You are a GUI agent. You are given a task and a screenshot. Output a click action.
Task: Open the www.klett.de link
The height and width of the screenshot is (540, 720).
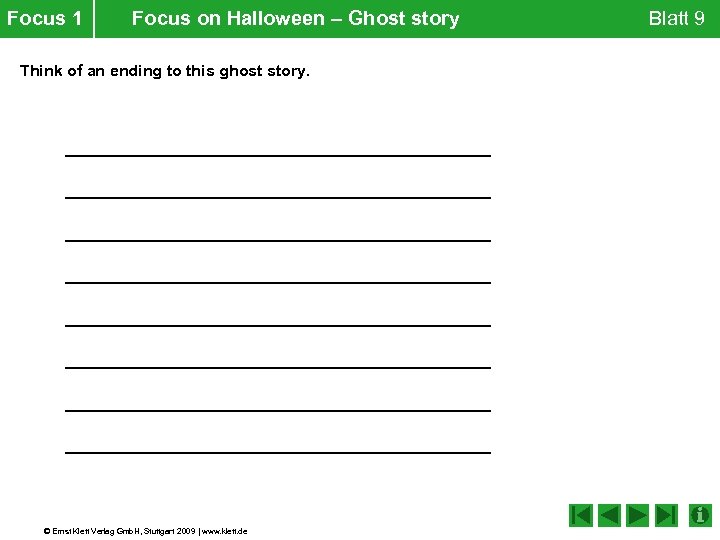(x=225, y=530)
